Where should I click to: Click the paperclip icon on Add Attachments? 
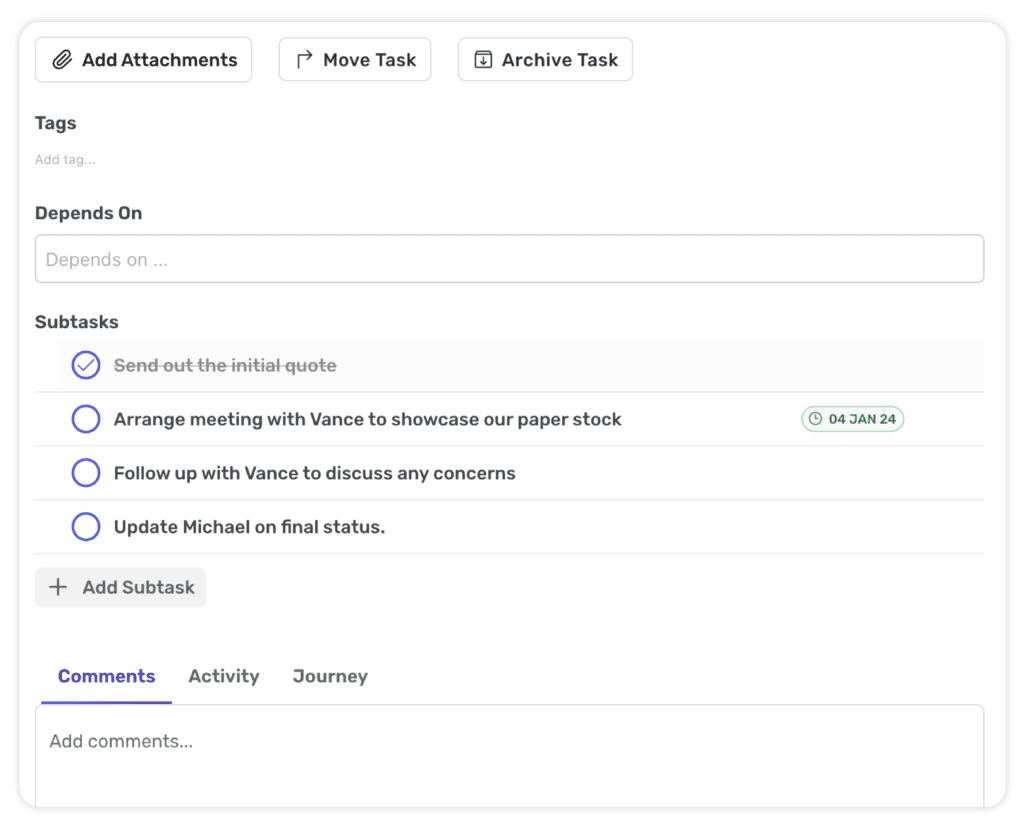pos(62,60)
